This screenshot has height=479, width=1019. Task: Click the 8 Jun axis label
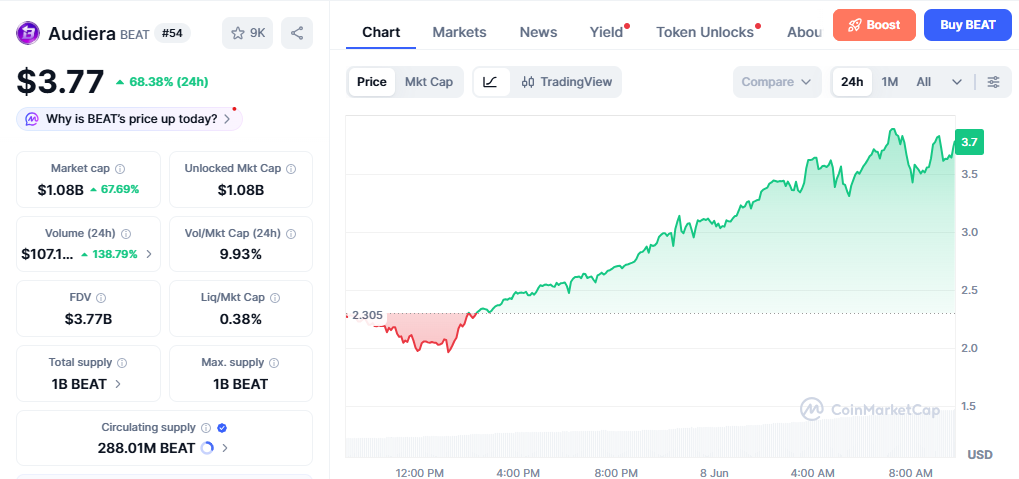coord(715,473)
